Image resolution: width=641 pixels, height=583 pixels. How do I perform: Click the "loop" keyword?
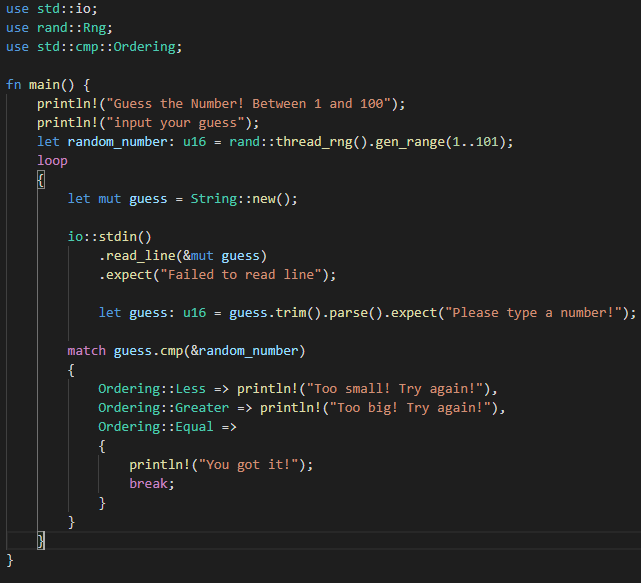[52, 161]
